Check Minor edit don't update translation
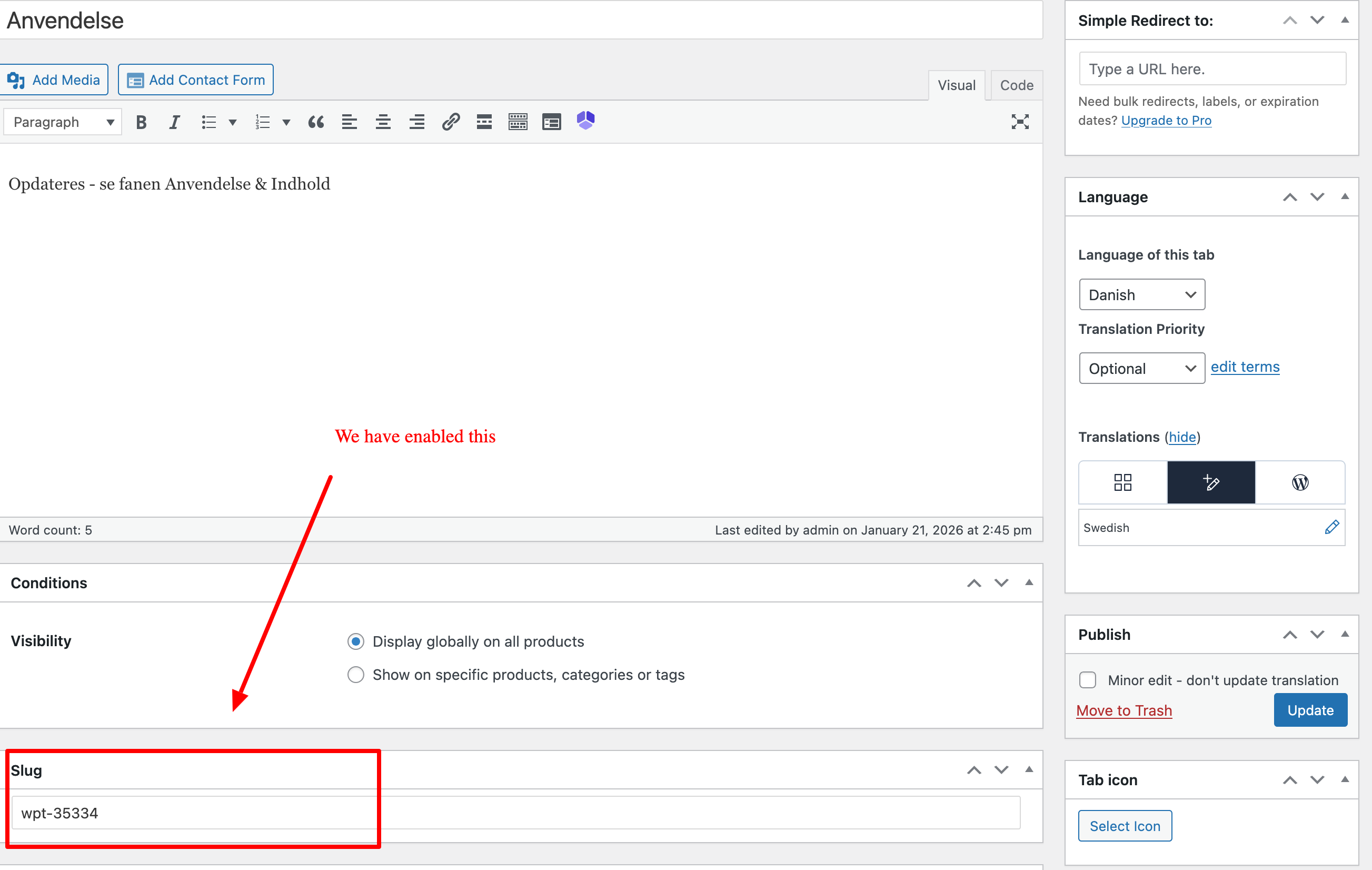The image size is (1372, 870). pyautogui.click(x=1088, y=680)
